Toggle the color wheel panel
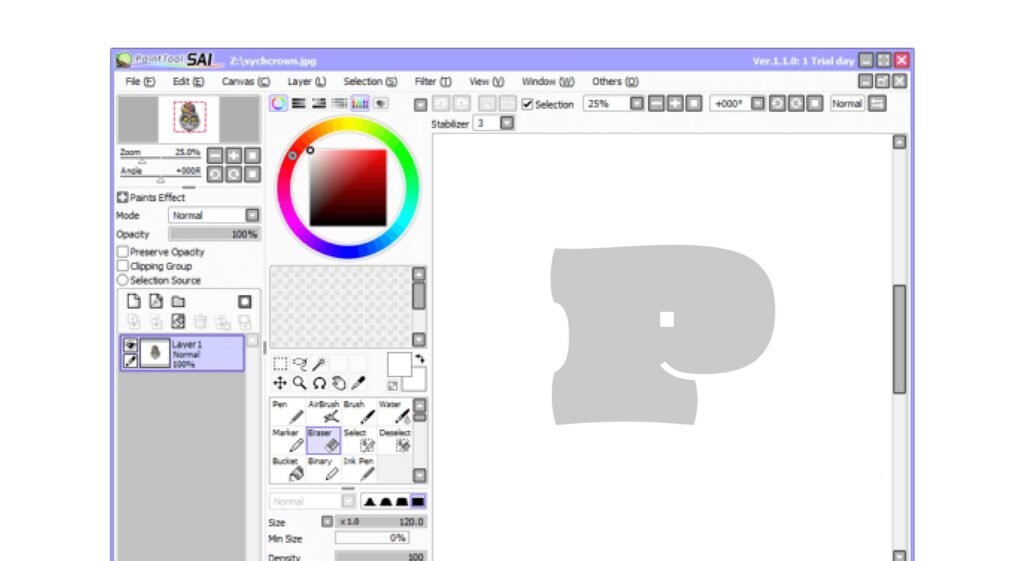The width and height of the screenshot is (1024, 561). click(x=278, y=104)
